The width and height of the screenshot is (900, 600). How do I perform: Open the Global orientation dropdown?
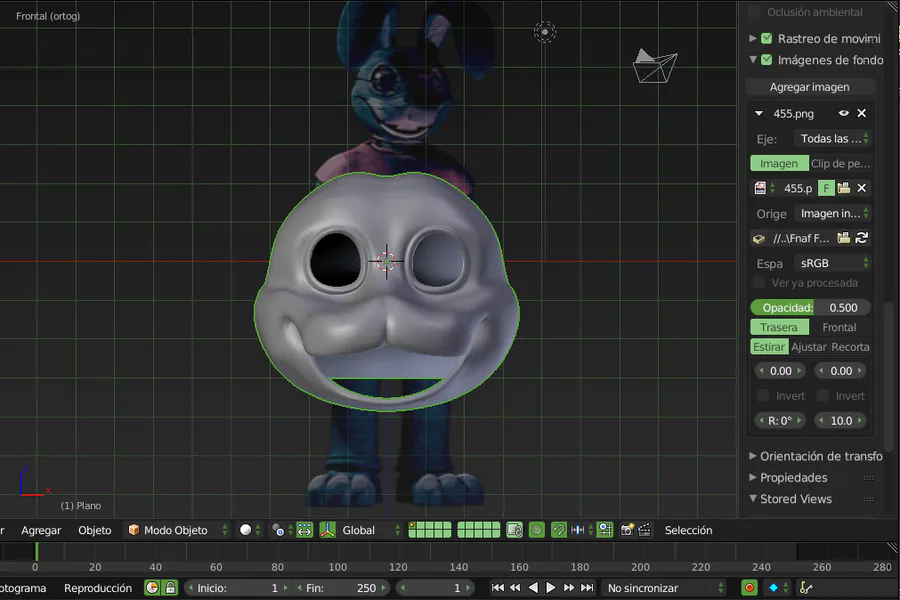[370, 530]
